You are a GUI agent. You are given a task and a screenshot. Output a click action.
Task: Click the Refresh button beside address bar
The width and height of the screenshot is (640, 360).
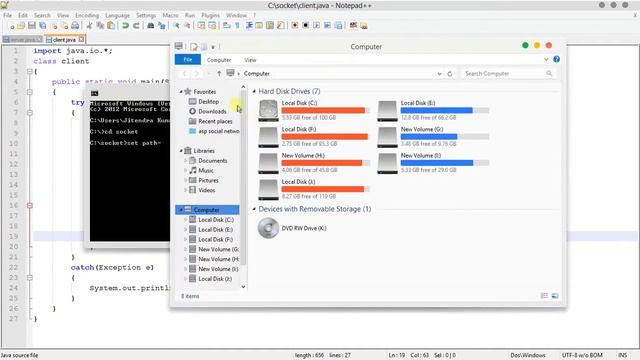coord(450,74)
